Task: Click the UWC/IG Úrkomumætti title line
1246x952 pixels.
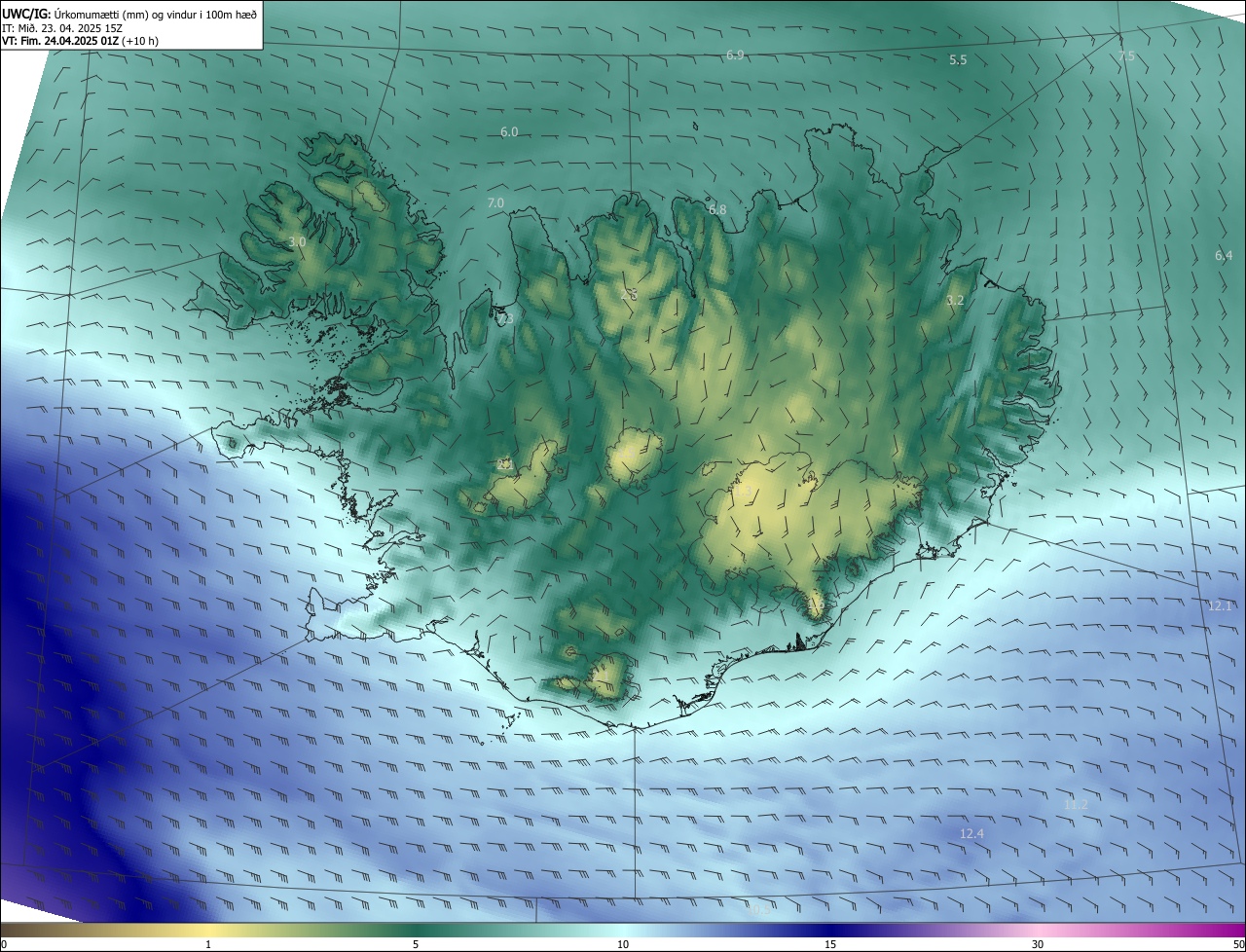Action: tap(129, 14)
